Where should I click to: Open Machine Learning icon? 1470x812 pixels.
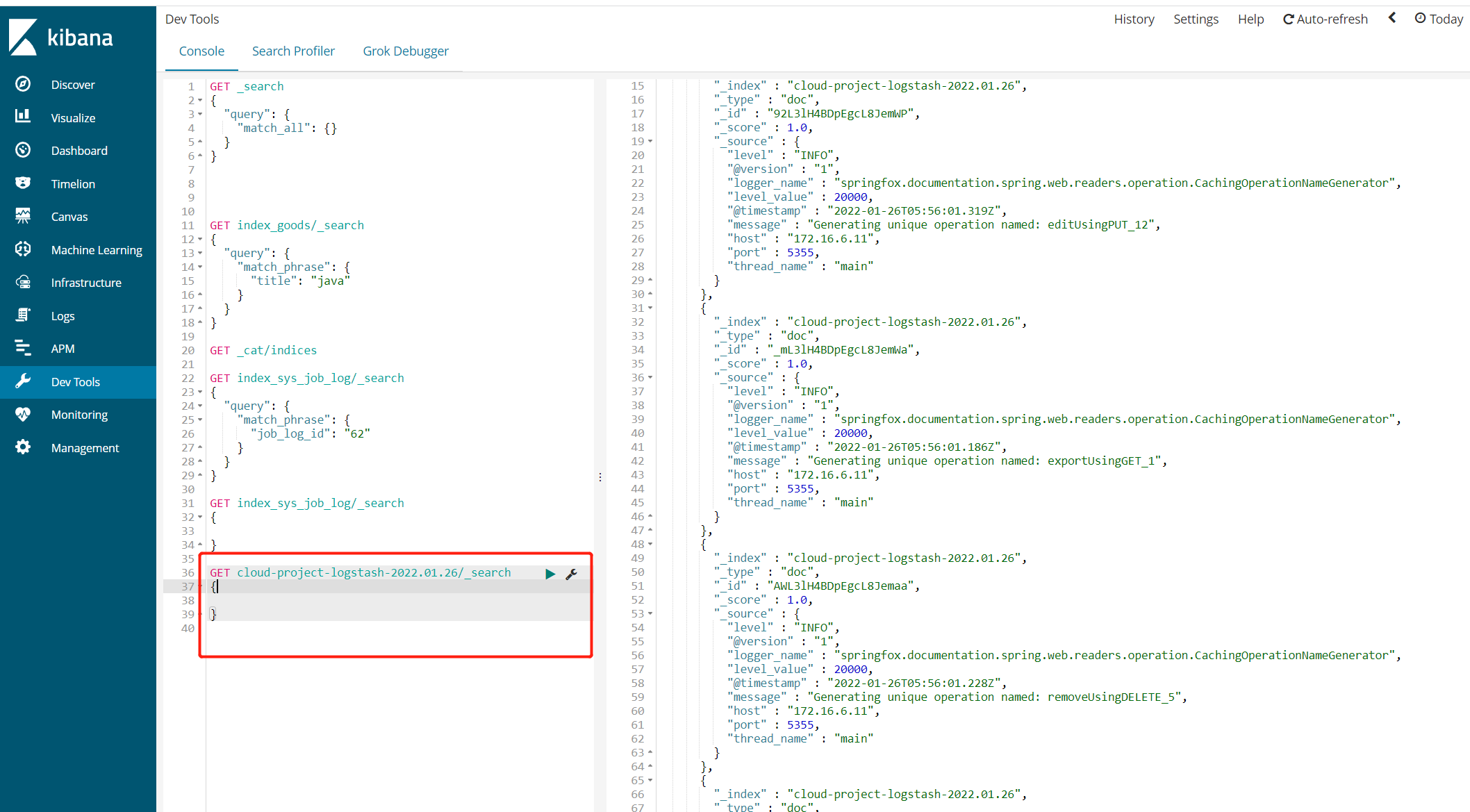click(23, 249)
